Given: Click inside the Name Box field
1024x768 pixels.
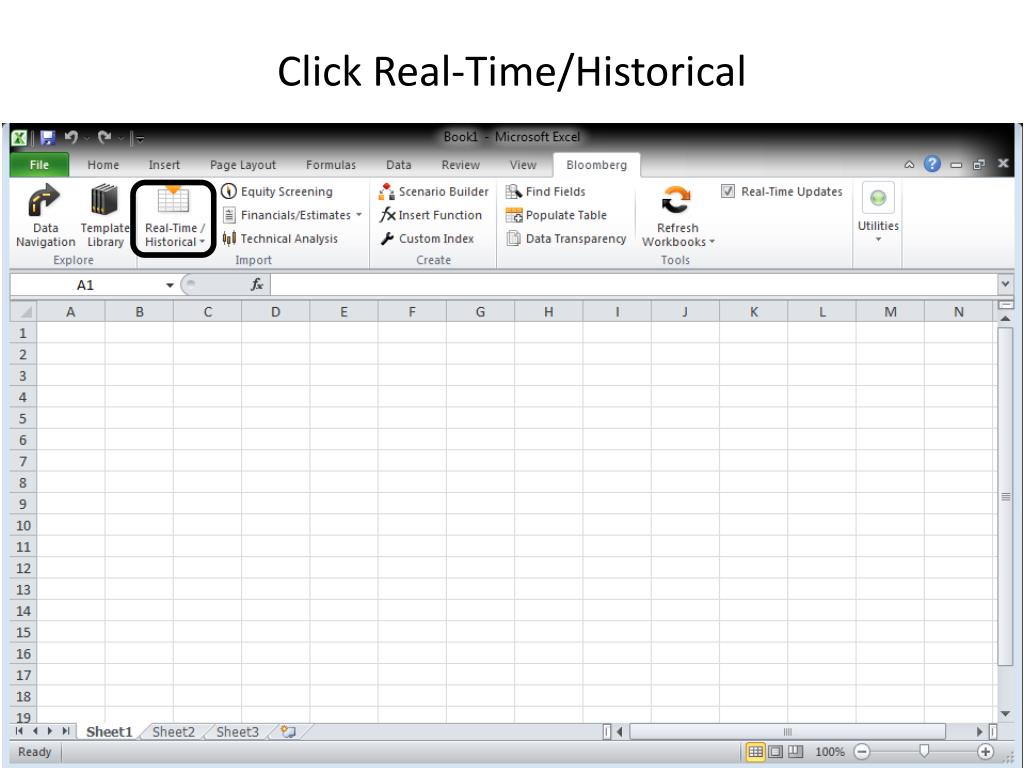Looking at the screenshot, I should click(x=86, y=285).
